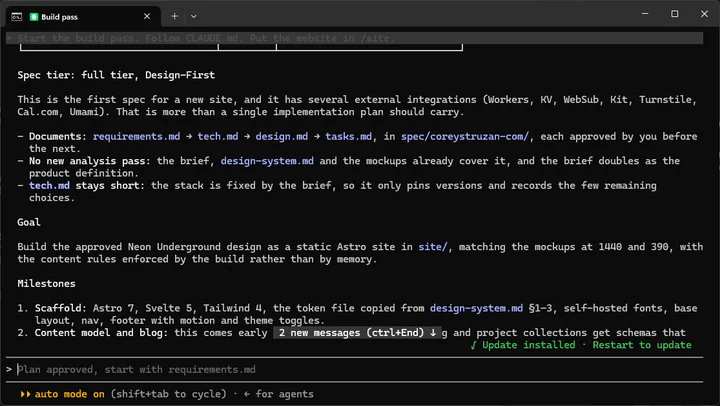Maximize the terminal window
The width and height of the screenshot is (720, 406).
(675, 14)
